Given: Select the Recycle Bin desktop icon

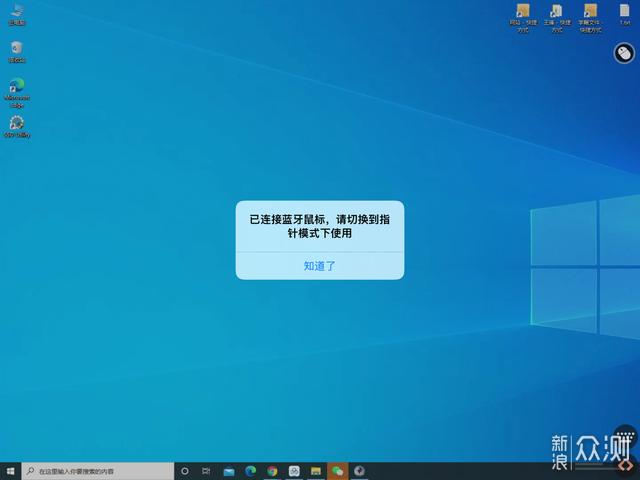Looking at the screenshot, I should tap(17, 52).
